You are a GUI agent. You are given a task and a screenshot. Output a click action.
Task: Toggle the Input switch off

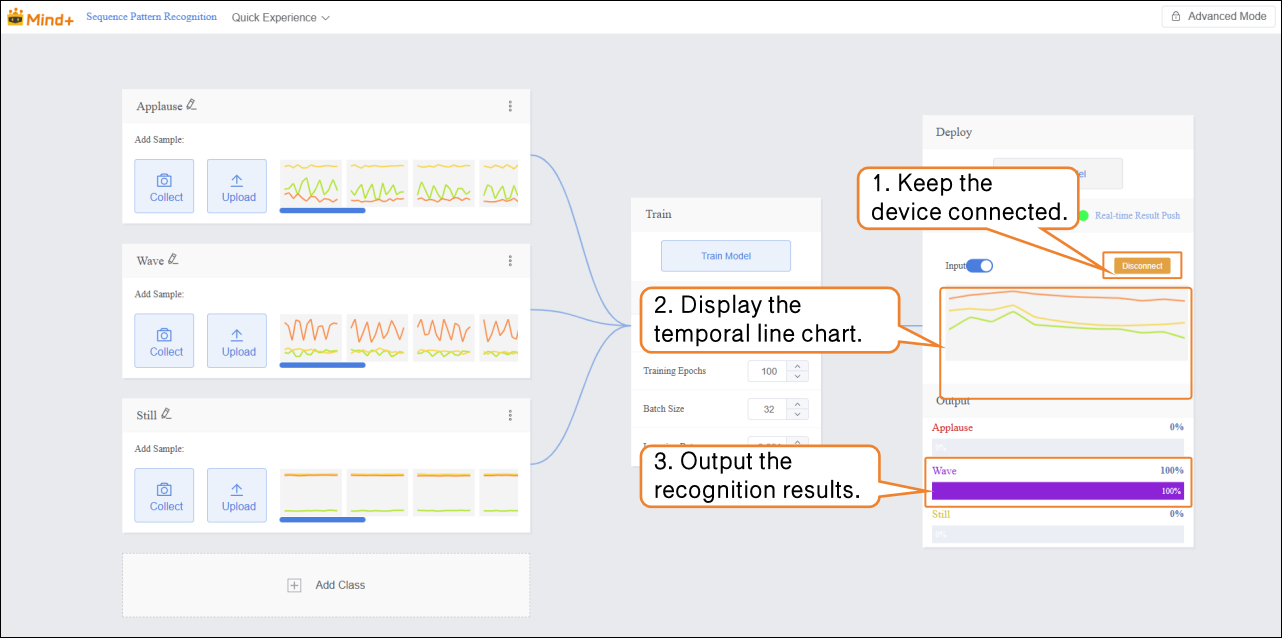[979, 266]
